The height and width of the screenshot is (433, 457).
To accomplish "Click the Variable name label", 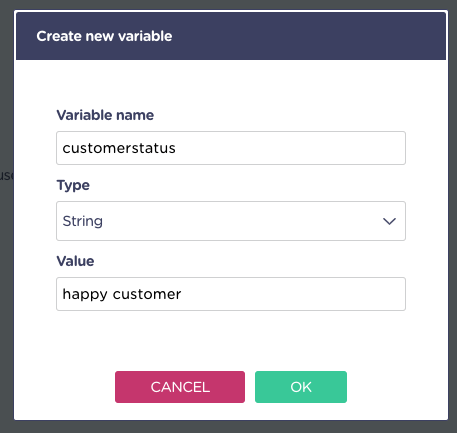I will [x=105, y=115].
